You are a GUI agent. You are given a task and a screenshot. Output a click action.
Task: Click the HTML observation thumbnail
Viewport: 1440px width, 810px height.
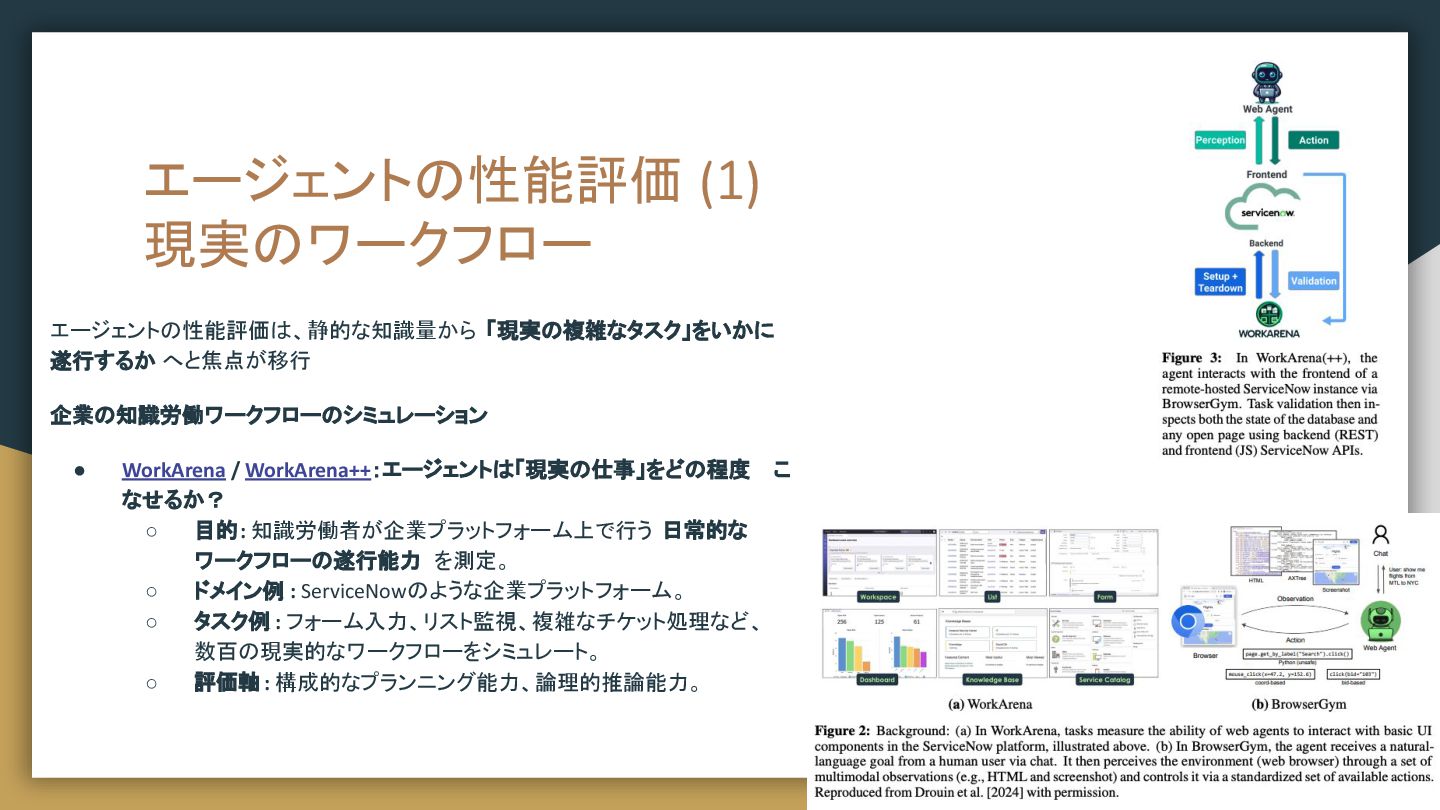click(x=1255, y=551)
